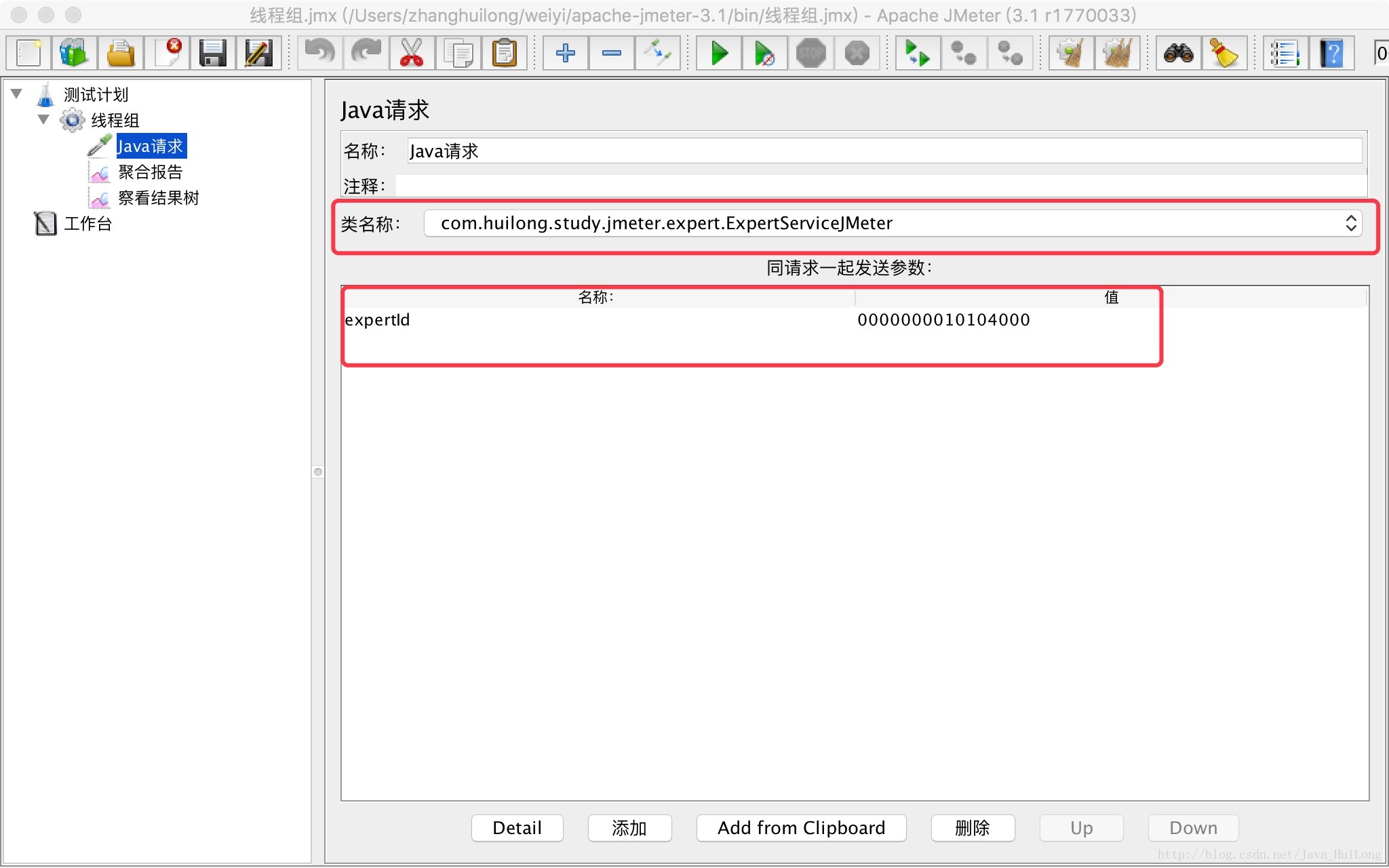This screenshot has height=868, width=1389.
Task: Collapse the 线程组 tree node
Action: coord(43,119)
